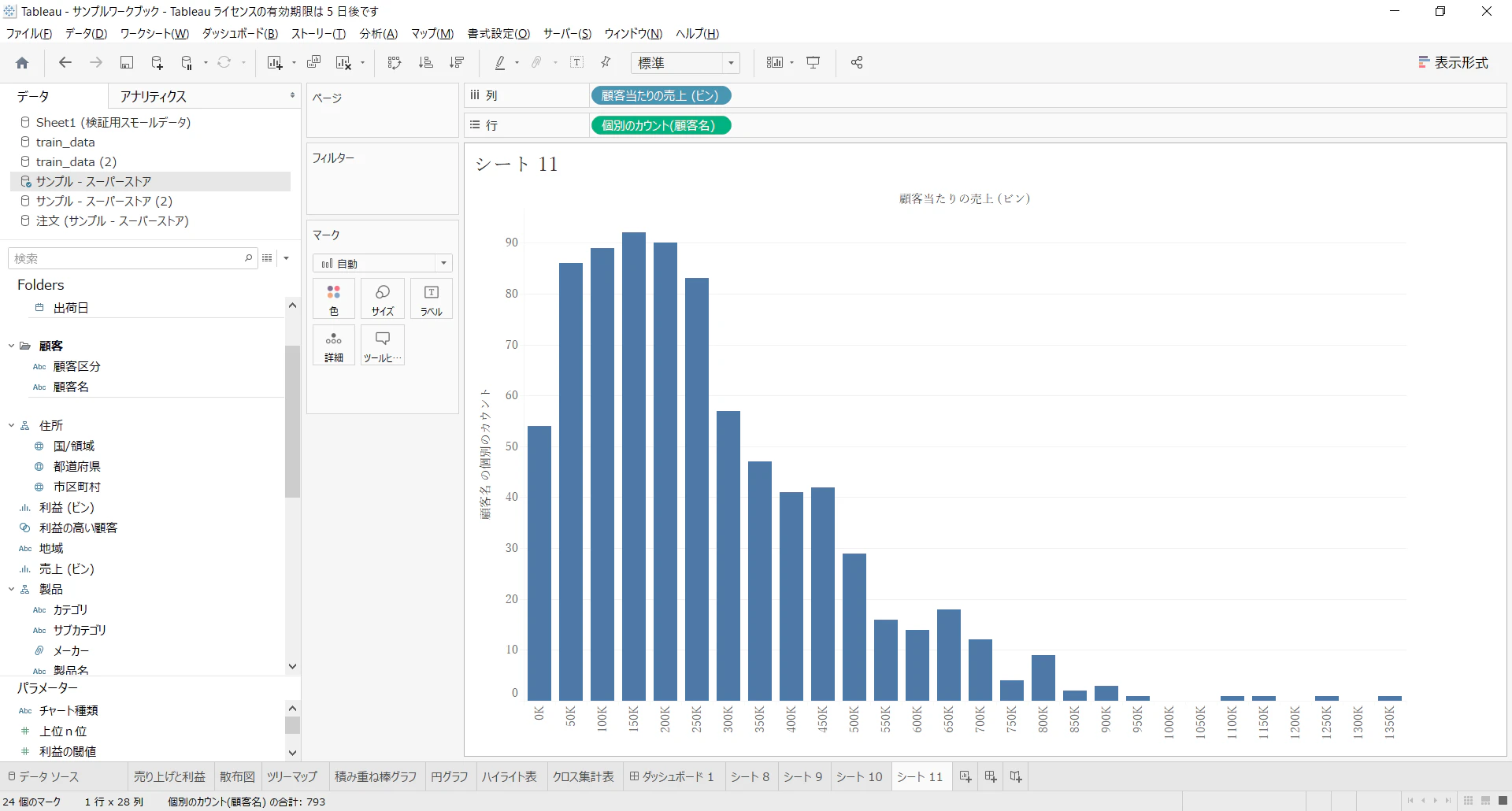Viewport: 1512px width, 811px height.
Task: Open the ワークシート(W) menu
Action: (x=154, y=34)
